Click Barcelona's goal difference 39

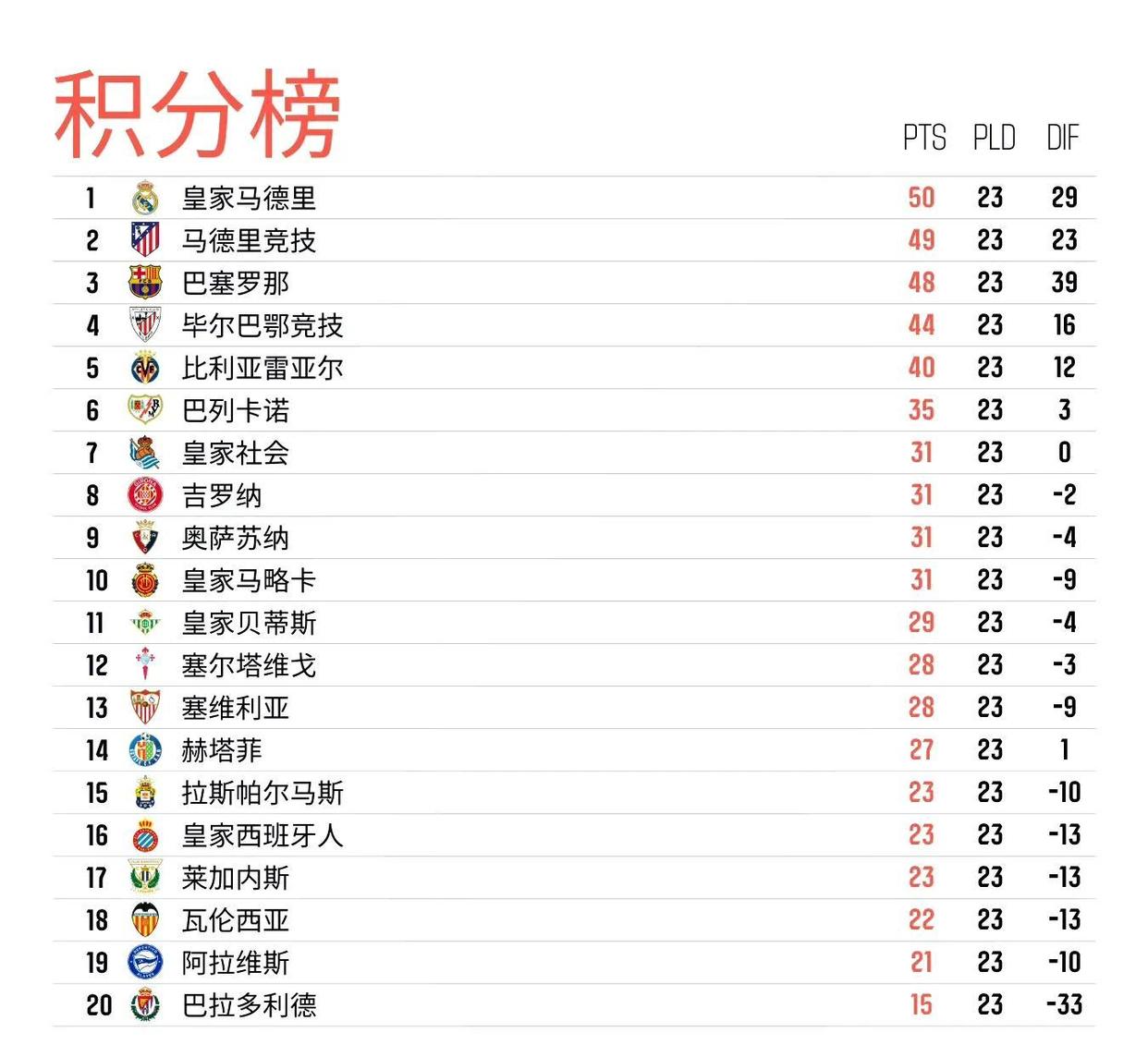tap(1064, 283)
